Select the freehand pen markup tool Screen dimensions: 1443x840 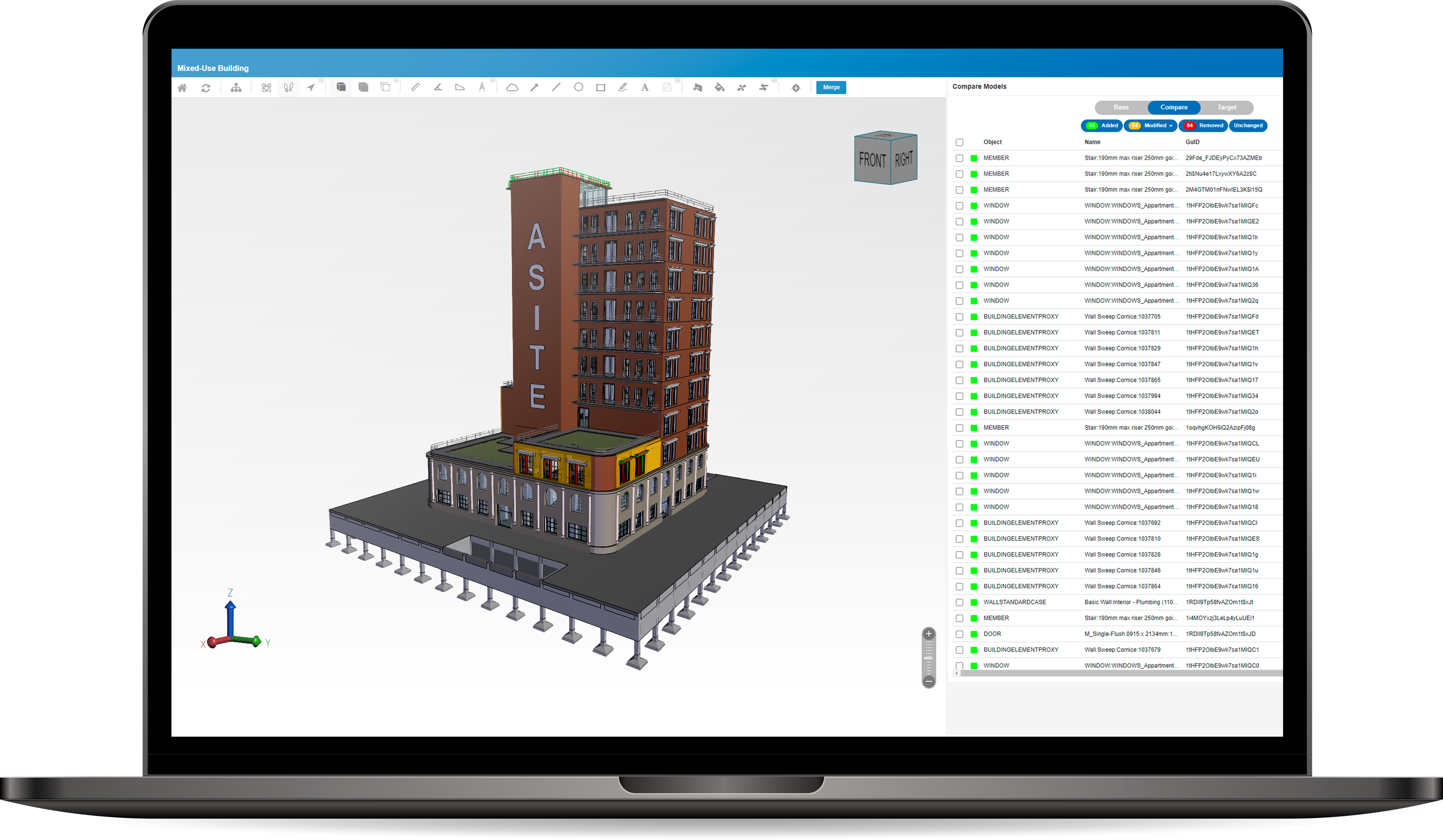pyautogui.click(x=623, y=87)
